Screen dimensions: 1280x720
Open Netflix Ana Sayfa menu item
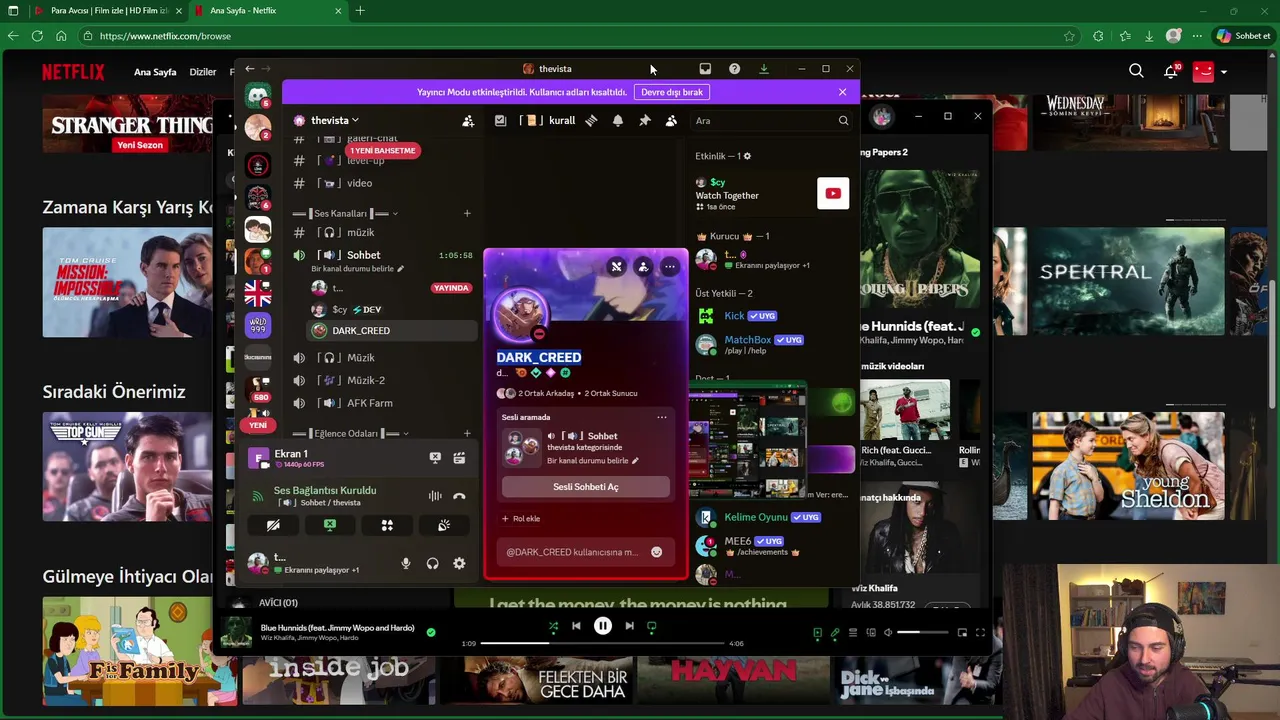[155, 72]
